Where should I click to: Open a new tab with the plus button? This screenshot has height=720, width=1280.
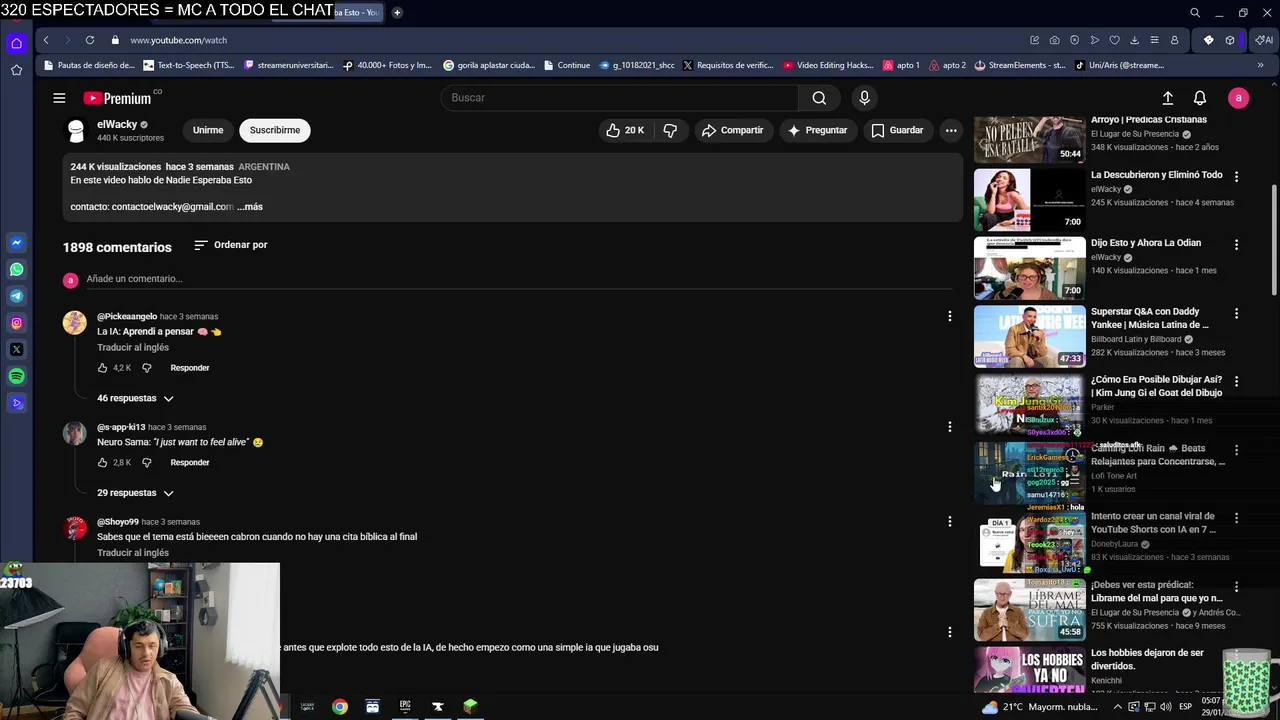(397, 13)
